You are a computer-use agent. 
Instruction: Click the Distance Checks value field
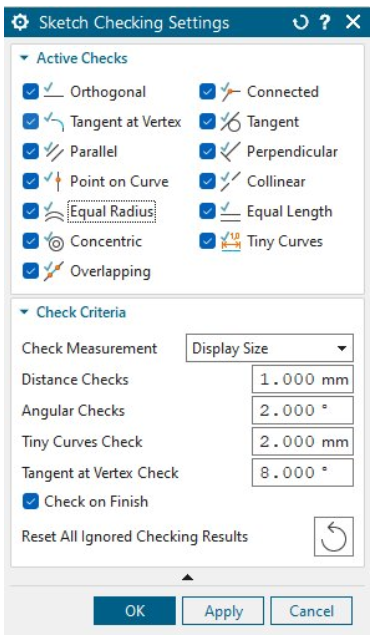tap(302, 379)
